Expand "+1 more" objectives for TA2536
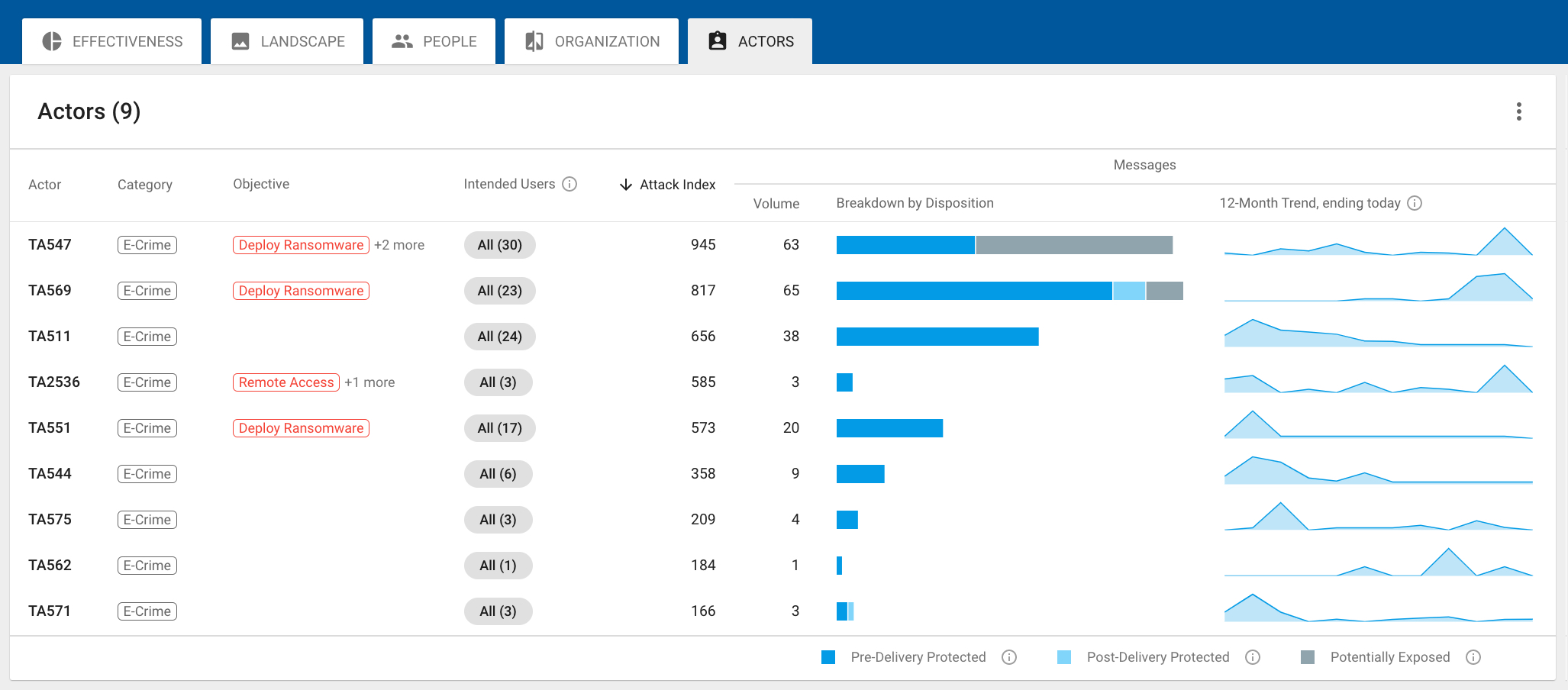Screen dimensions: 1568x690 369,382
